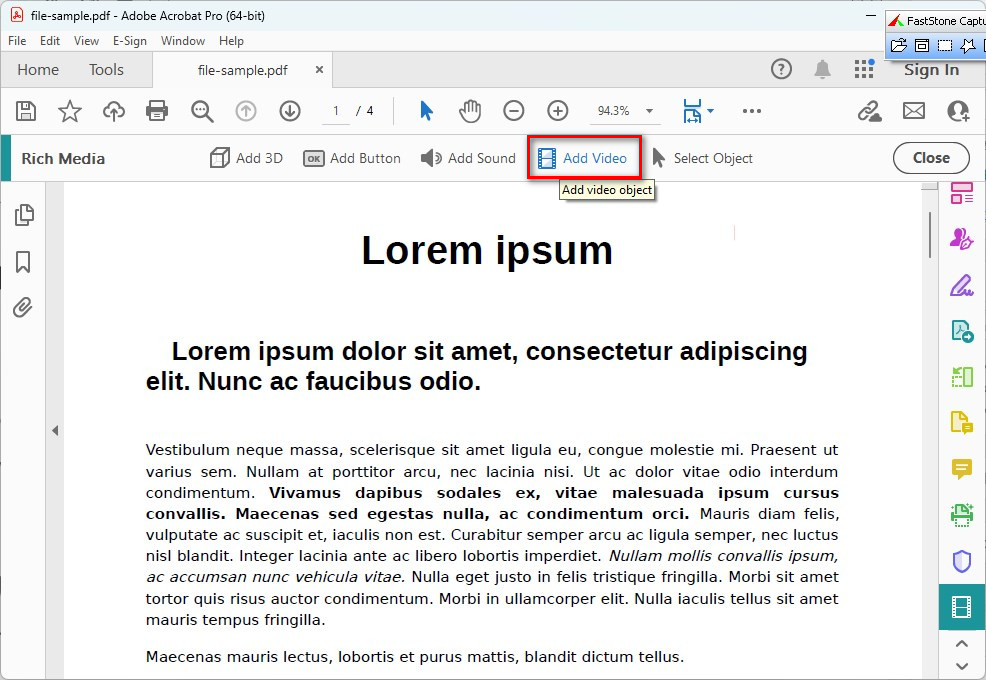Select the Add Sound tool
986x680 pixels.
pyautogui.click(x=467, y=157)
